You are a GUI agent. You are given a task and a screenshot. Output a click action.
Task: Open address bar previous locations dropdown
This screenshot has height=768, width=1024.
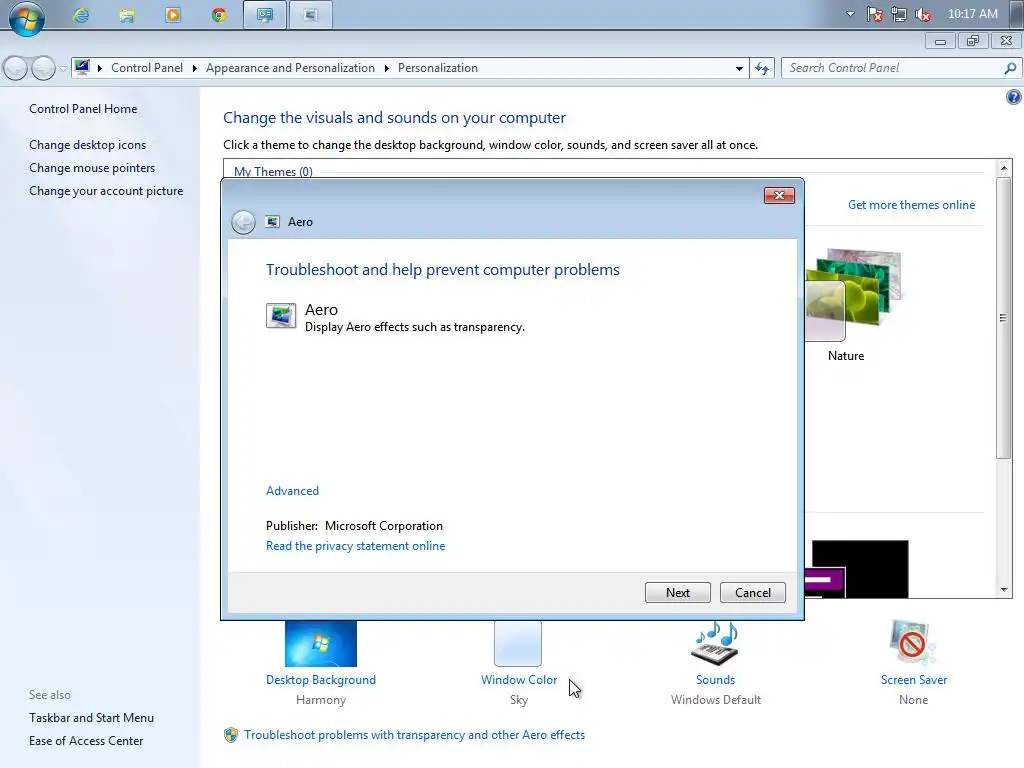[x=739, y=68]
